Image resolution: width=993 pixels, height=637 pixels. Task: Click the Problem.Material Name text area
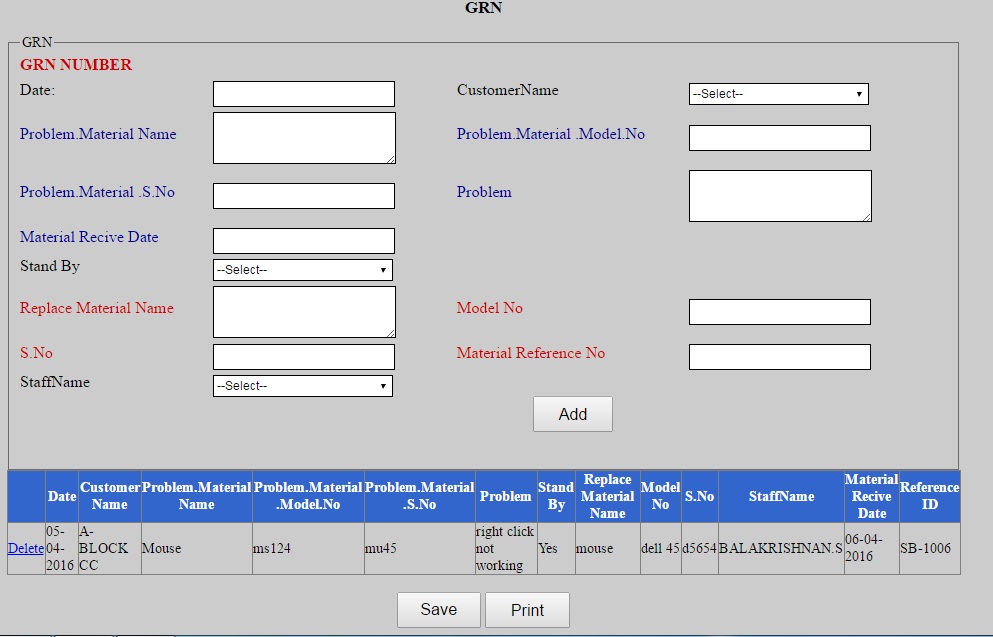(x=301, y=137)
